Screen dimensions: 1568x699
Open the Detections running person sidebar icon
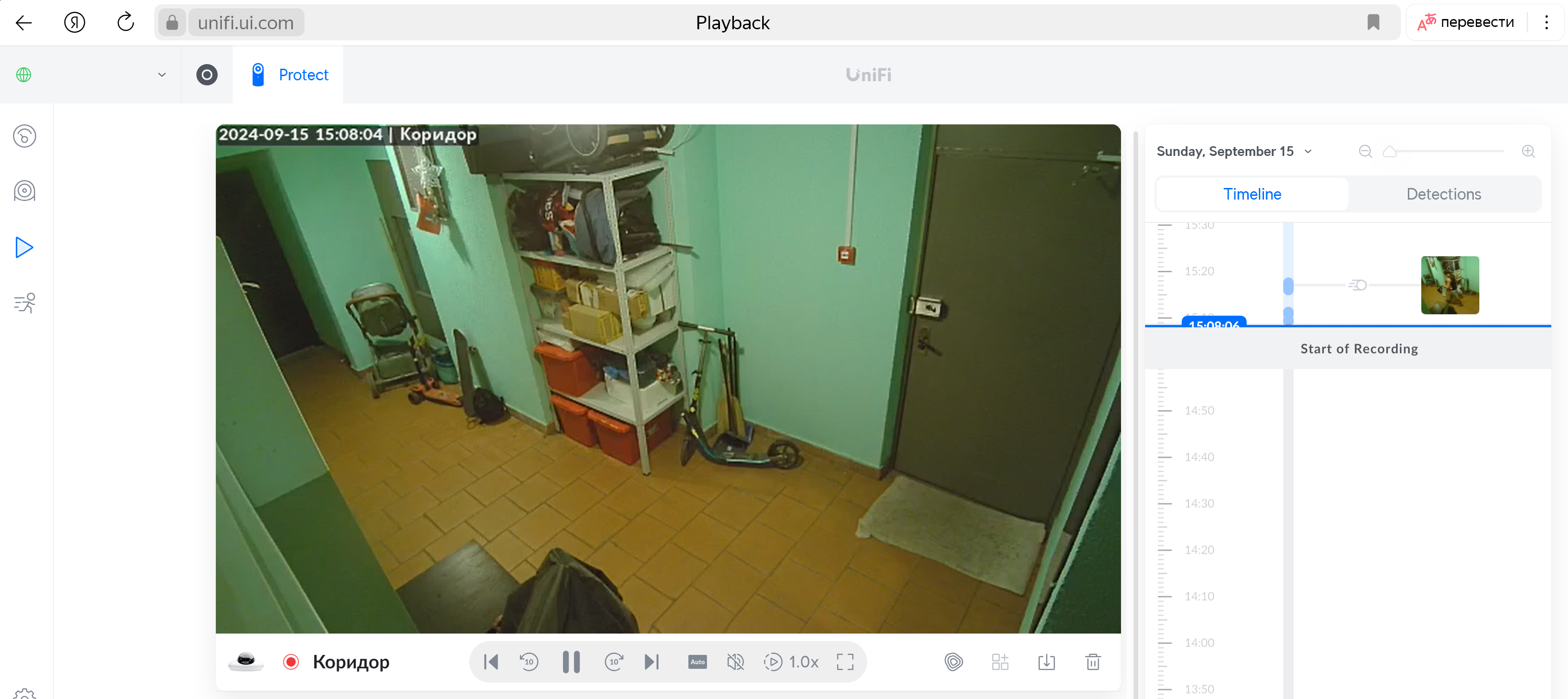(x=24, y=303)
